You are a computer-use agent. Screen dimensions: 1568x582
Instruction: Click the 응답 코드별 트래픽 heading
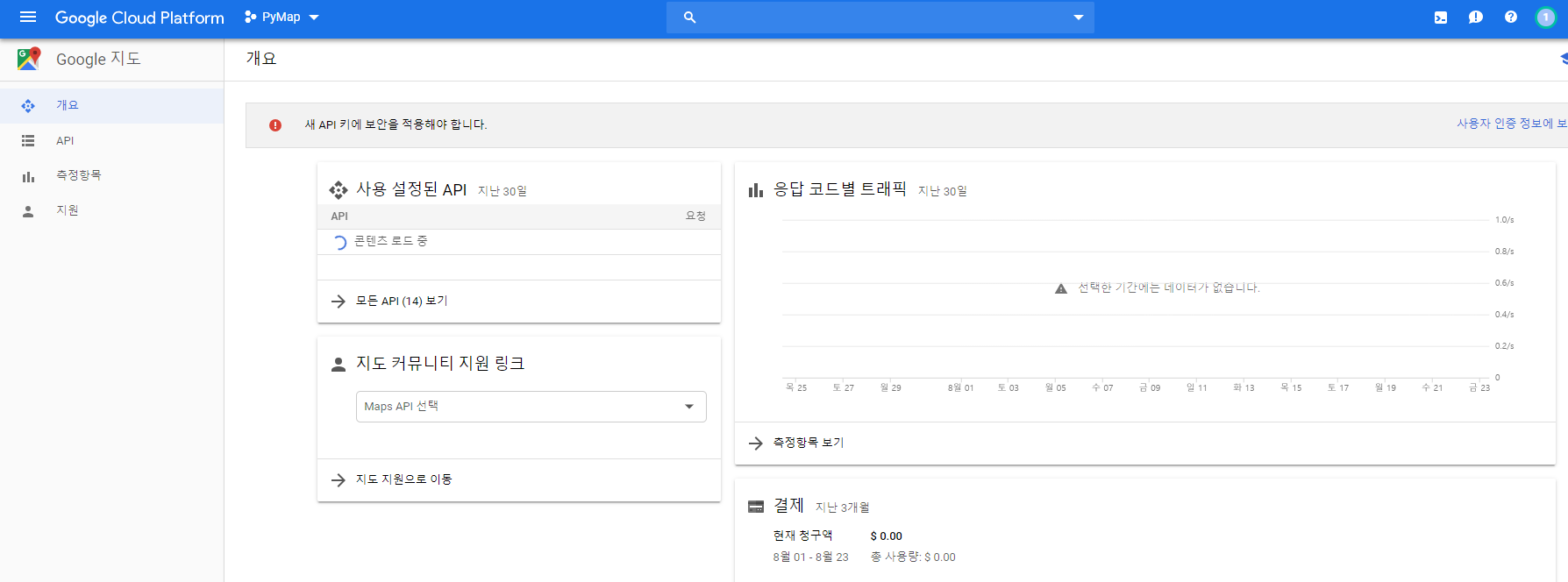click(840, 189)
